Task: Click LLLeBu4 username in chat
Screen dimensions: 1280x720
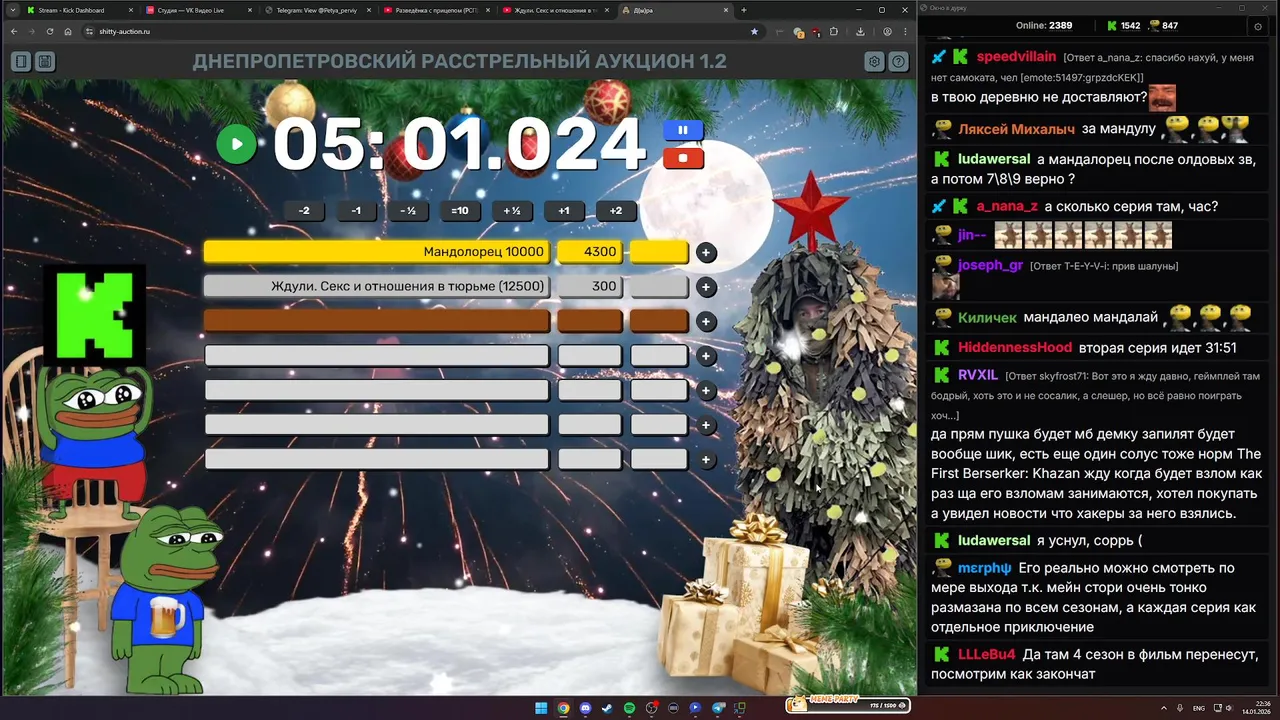Action: (x=986, y=654)
